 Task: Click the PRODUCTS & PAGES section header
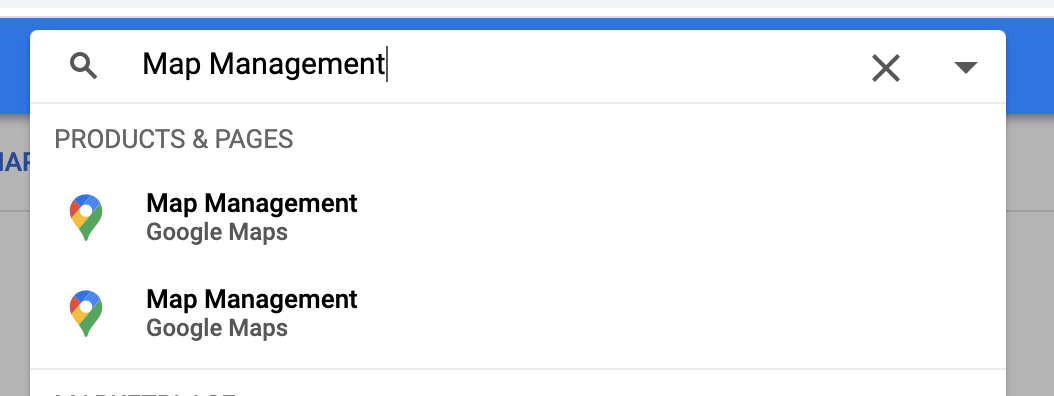click(173, 139)
